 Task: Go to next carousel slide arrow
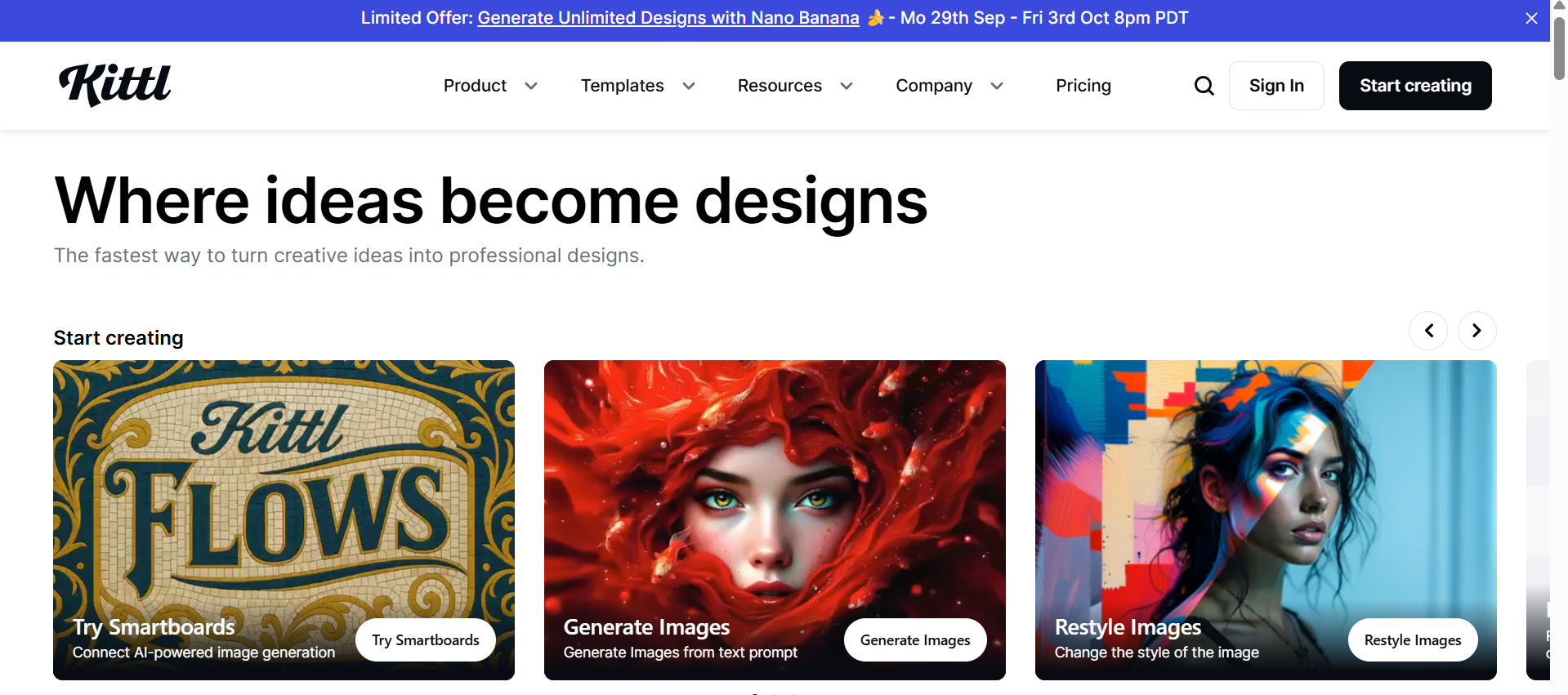coord(1476,331)
